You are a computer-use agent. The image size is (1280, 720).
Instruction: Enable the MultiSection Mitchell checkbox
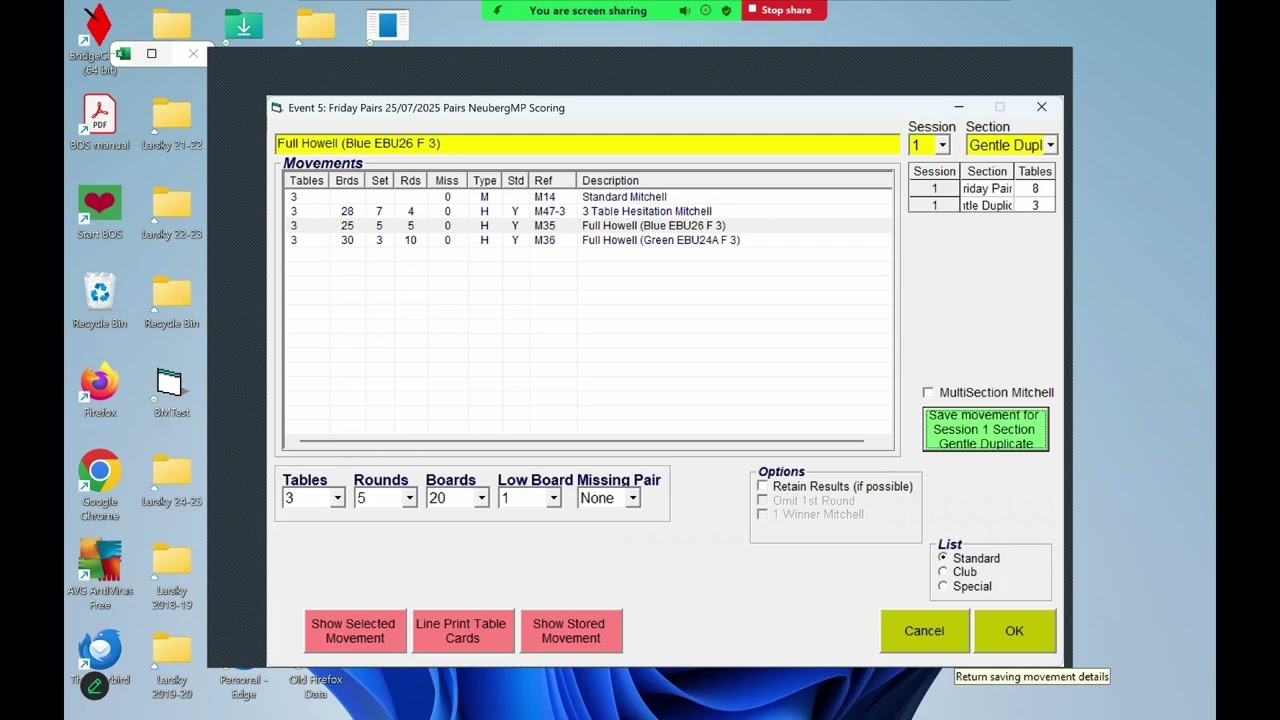[x=928, y=393]
